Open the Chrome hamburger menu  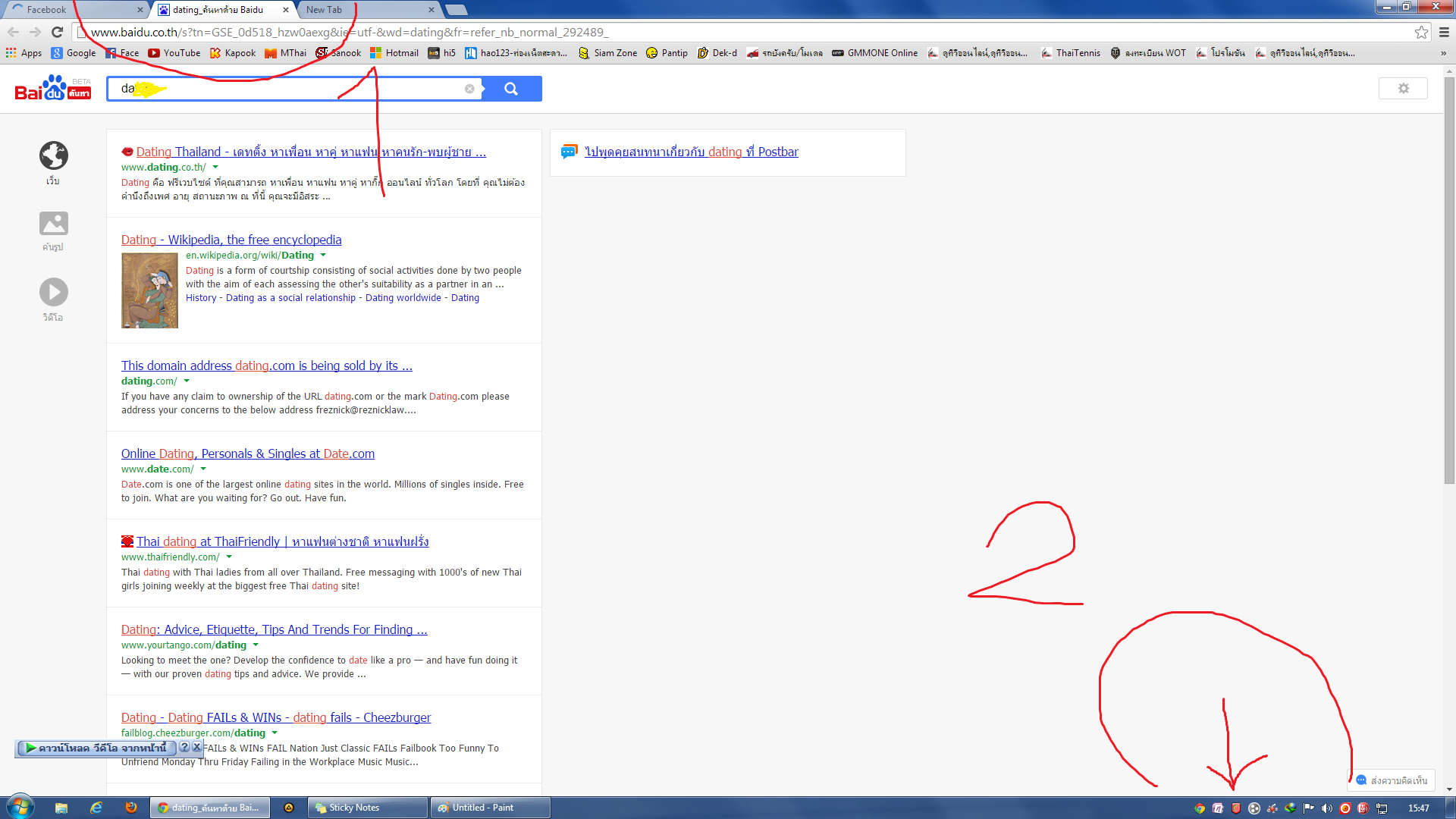(x=1444, y=32)
